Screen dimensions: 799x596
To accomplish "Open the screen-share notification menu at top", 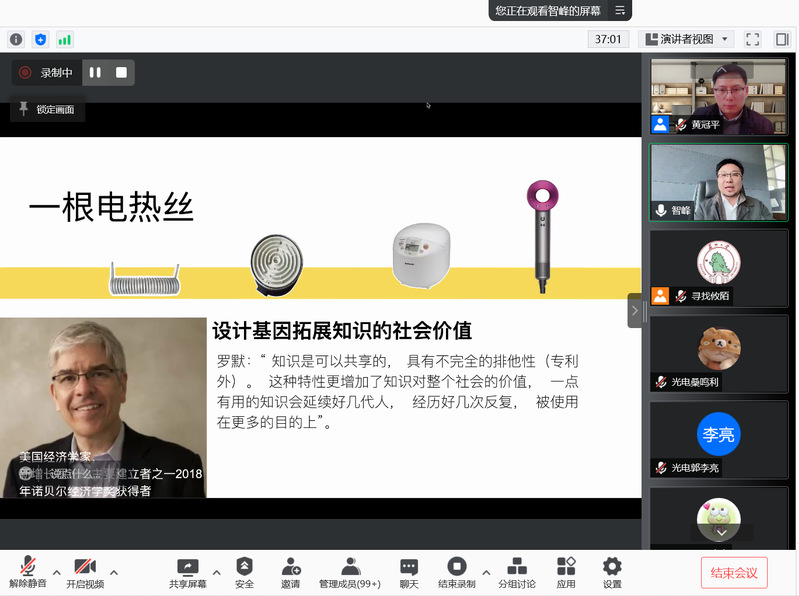I will coord(620,10).
